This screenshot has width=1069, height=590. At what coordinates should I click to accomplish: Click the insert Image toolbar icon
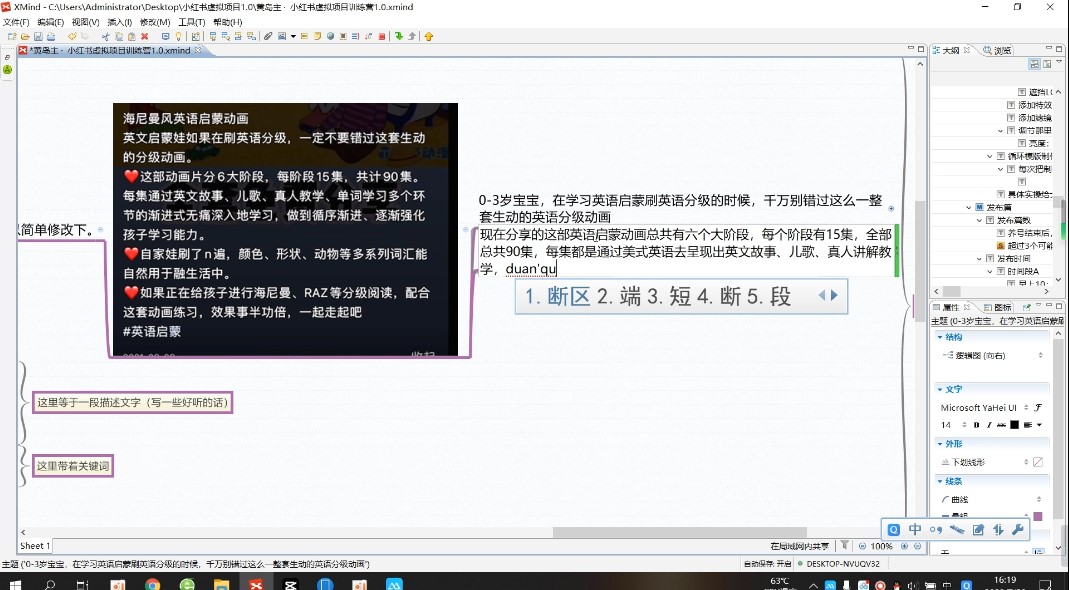[x=282, y=37]
